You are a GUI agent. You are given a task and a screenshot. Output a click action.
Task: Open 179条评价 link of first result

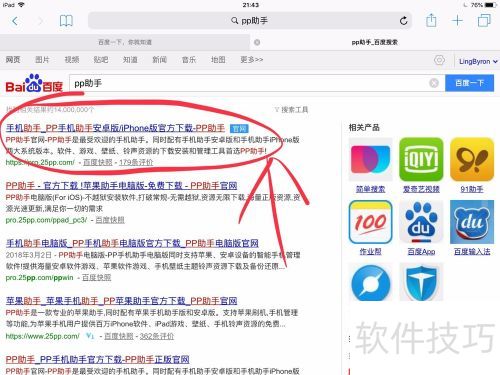pos(136,162)
